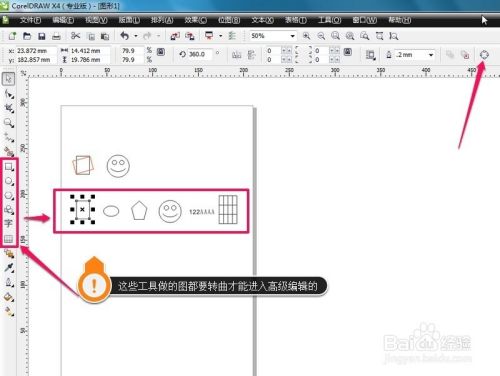Open the 帮助(H) menu
This screenshot has width=500, height=376.
pyautogui.click(x=399, y=20)
